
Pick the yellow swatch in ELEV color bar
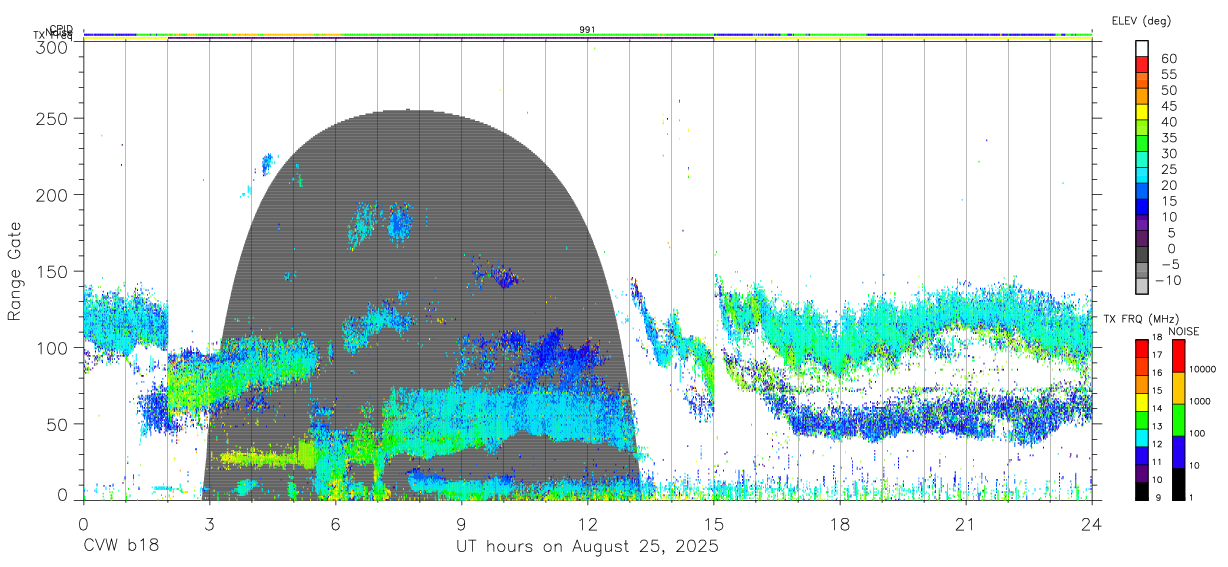click(1142, 111)
